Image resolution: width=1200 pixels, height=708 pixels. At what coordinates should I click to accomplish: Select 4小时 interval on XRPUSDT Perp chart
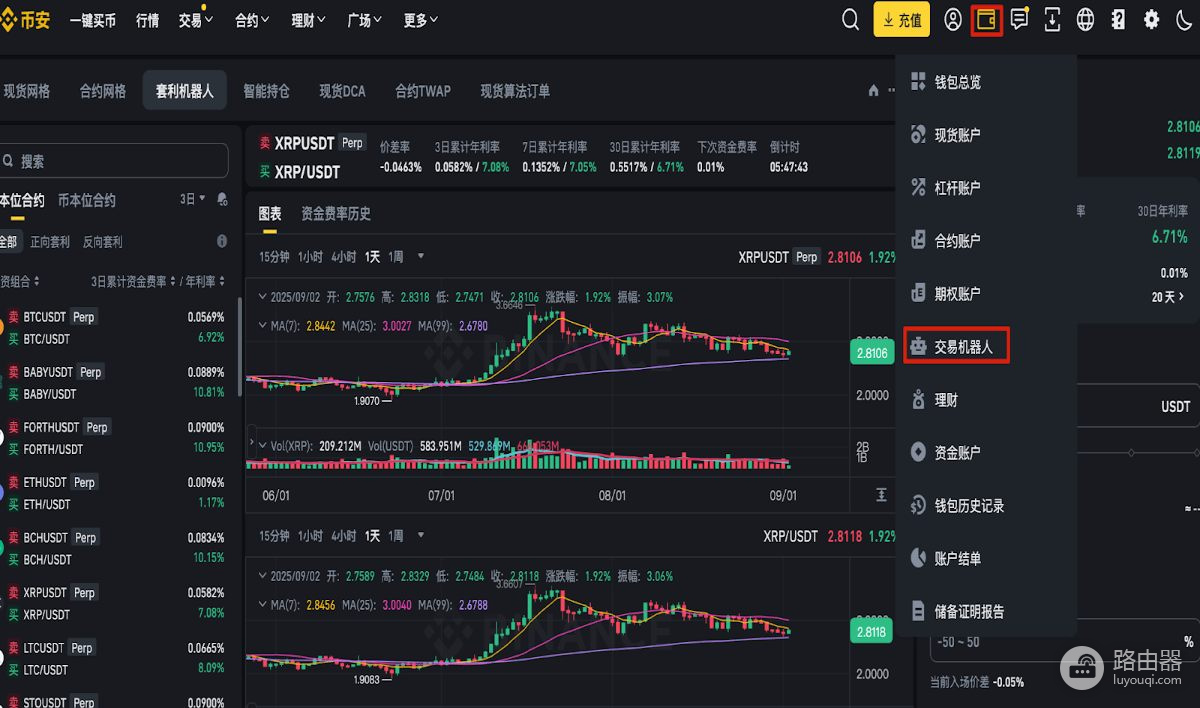(x=344, y=256)
